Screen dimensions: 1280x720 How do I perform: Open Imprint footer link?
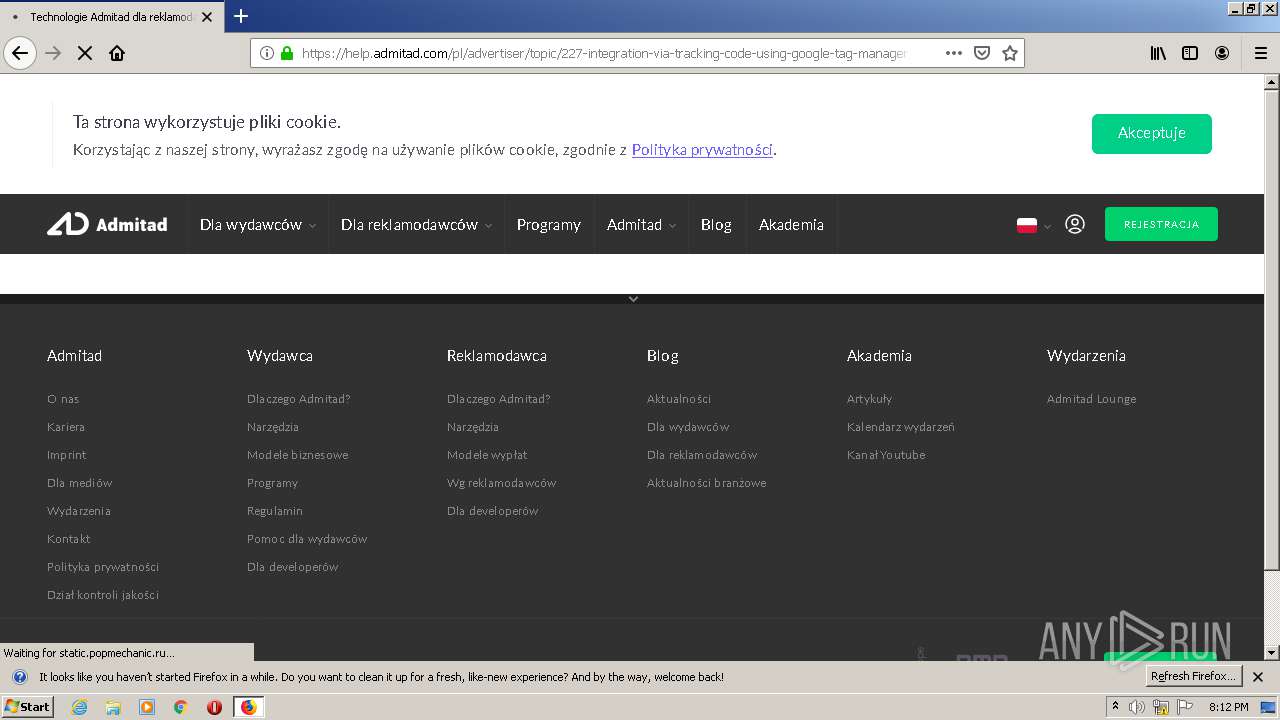click(67, 455)
